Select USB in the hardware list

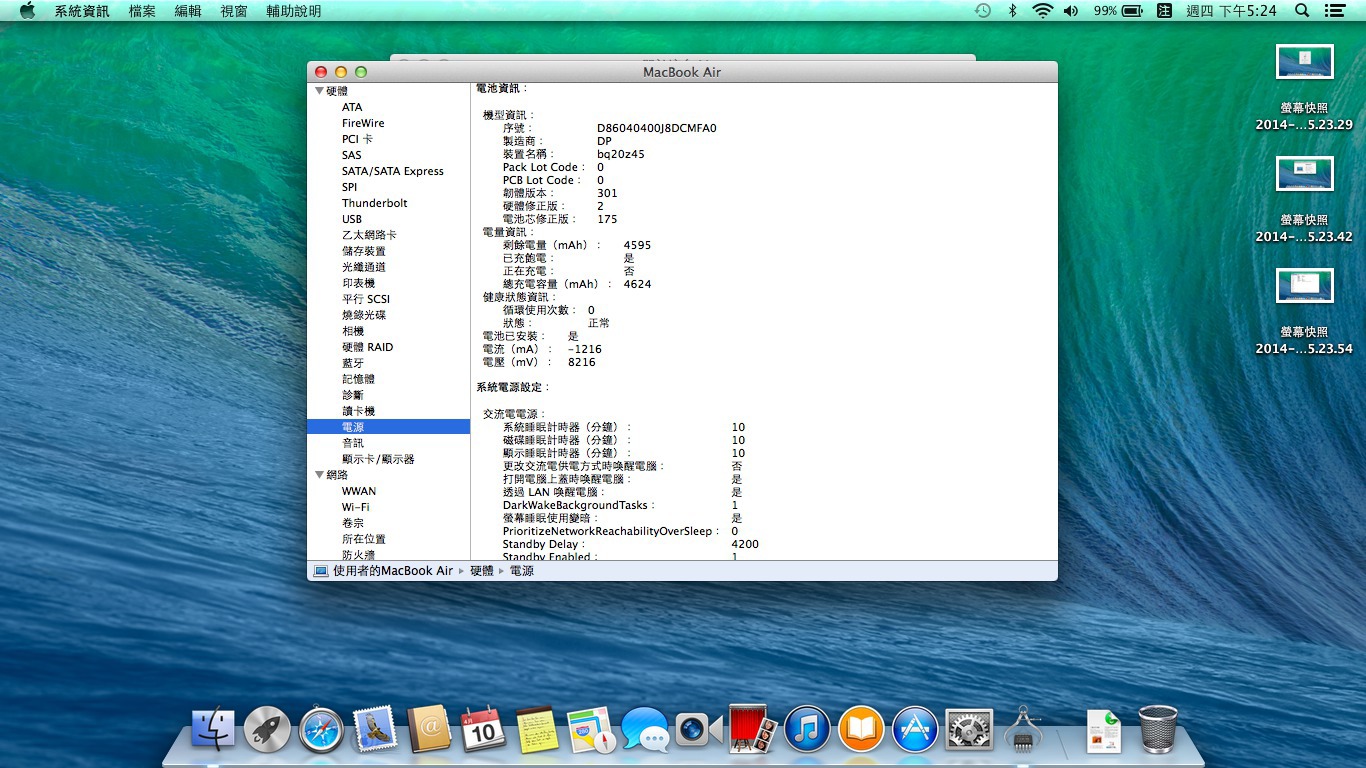point(352,219)
